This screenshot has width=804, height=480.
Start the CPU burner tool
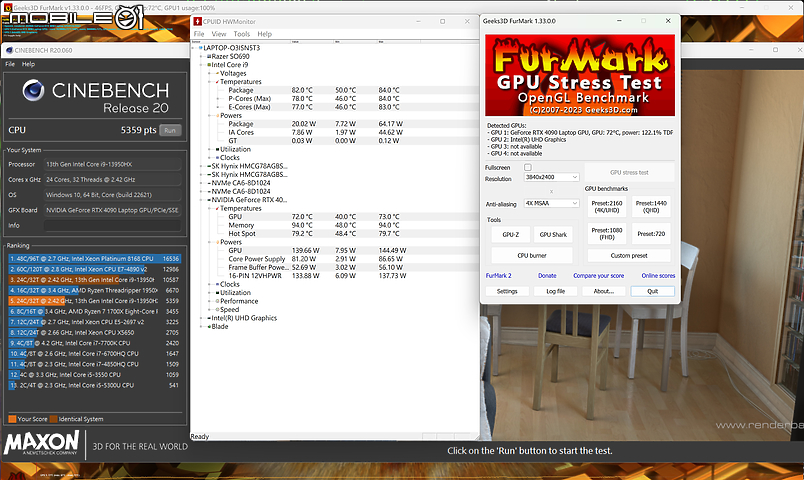coord(532,255)
